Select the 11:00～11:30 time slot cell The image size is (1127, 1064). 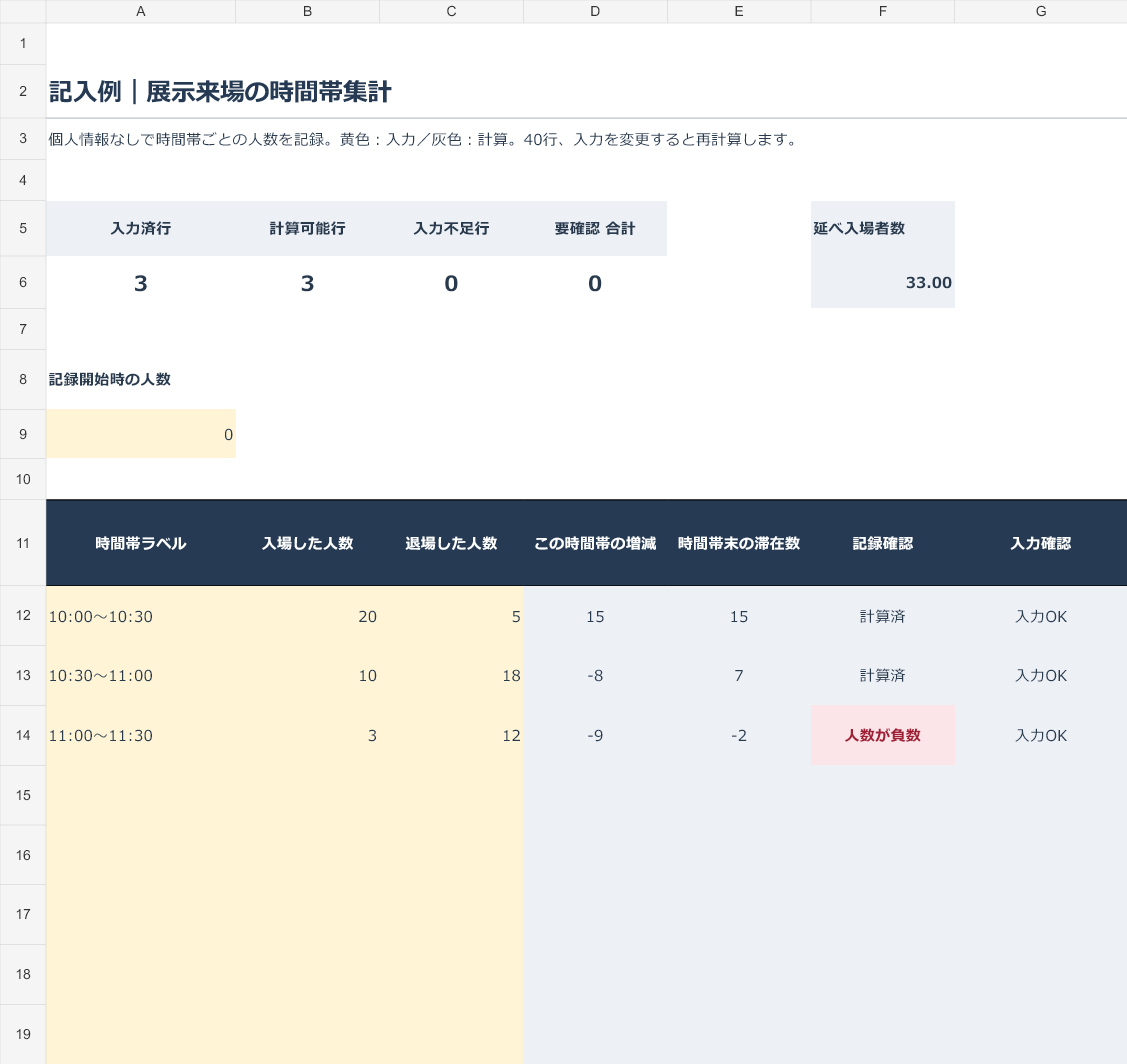point(141,735)
